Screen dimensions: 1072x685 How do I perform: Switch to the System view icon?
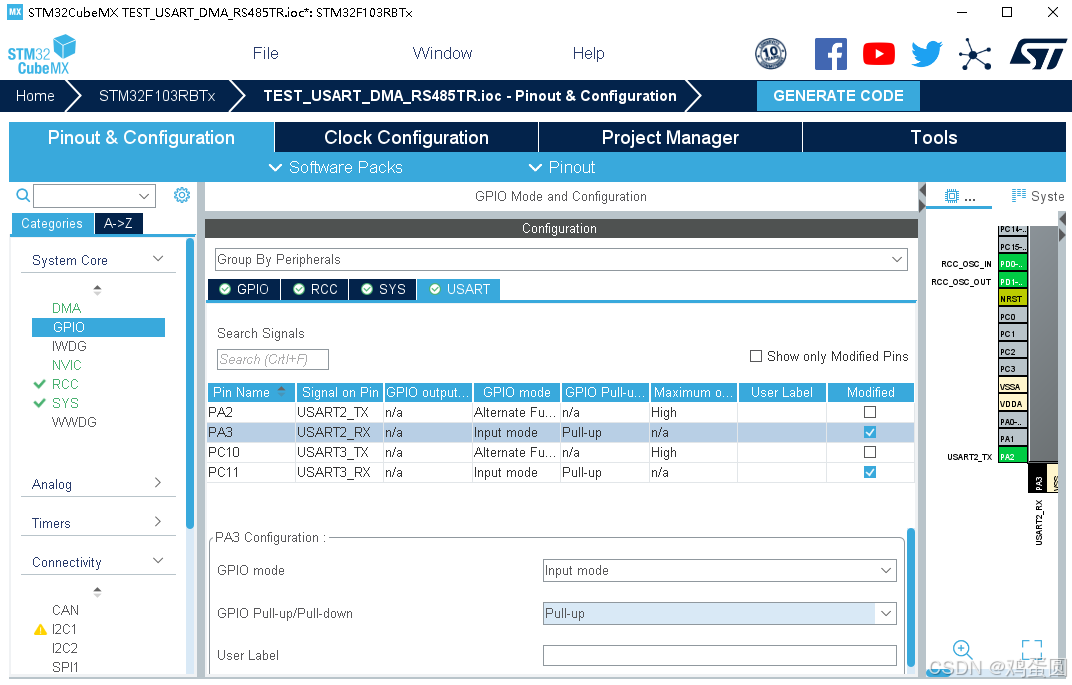(x=1019, y=196)
